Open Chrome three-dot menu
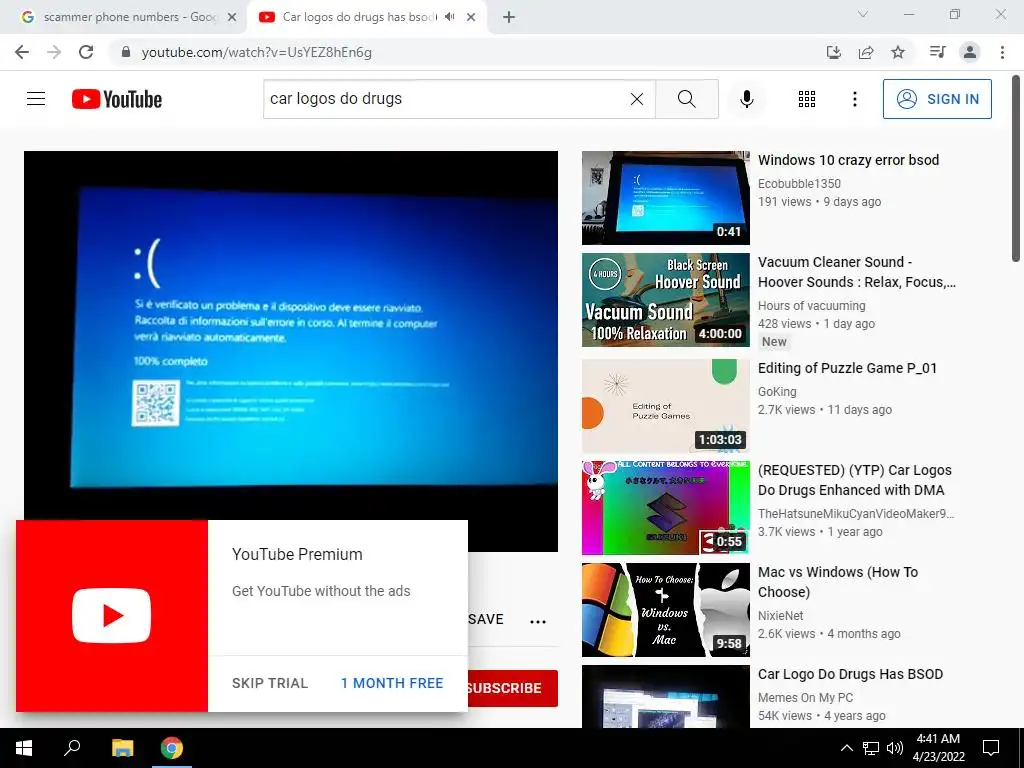The height and width of the screenshot is (768, 1024). pos(1002,52)
